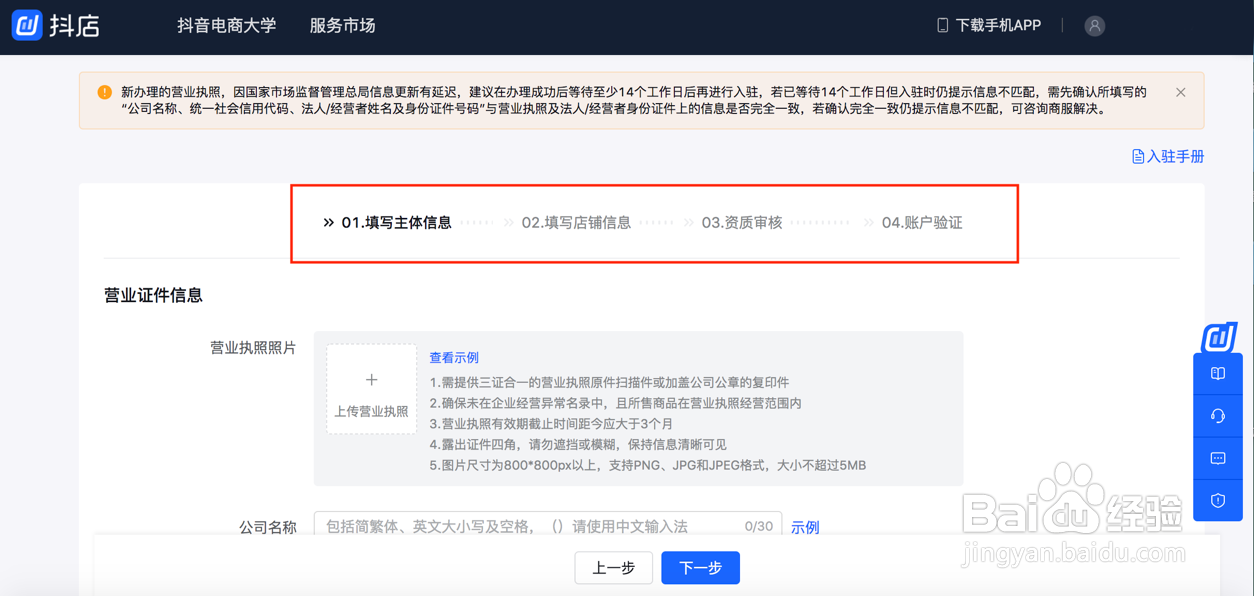Open the message icon in the floating sidebar
The height and width of the screenshot is (596, 1254).
[x=1218, y=458]
